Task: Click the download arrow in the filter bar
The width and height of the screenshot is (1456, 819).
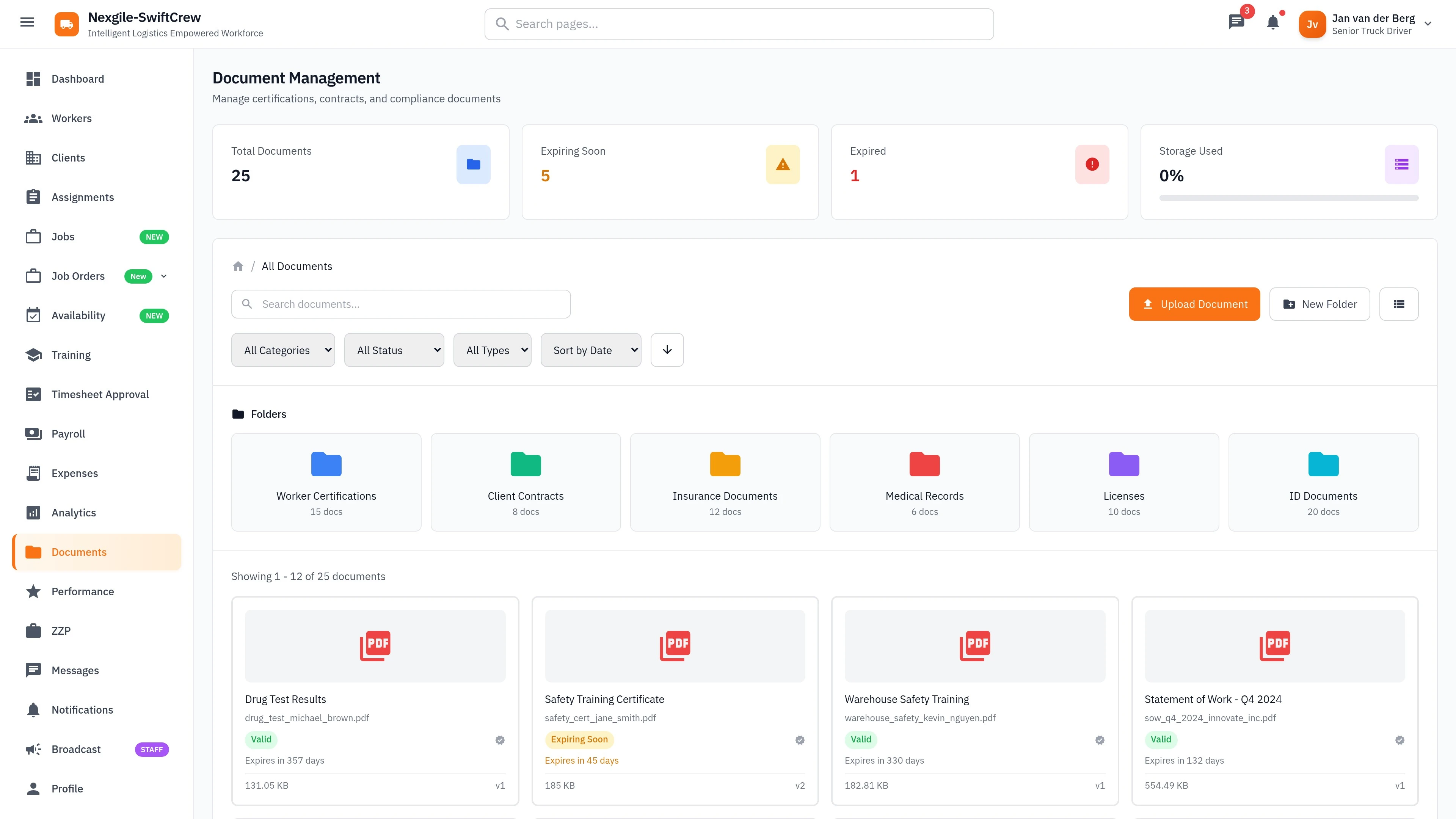Action: point(667,350)
